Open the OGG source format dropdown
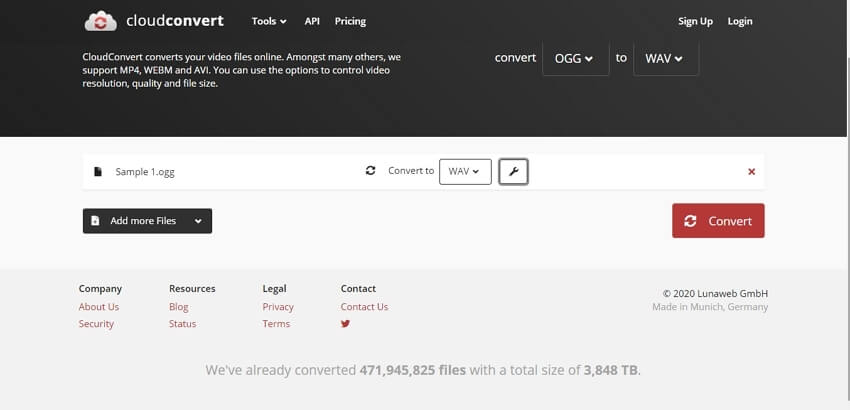The image size is (850, 410). (575, 58)
